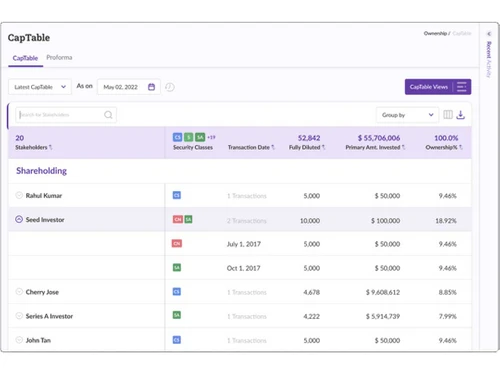The width and height of the screenshot is (500, 375).
Task: Switch to the CapTable tab
Action: pos(25,58)
